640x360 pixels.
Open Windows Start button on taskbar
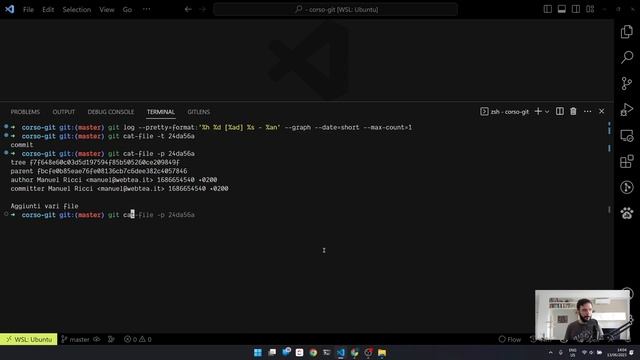[258, 352]
